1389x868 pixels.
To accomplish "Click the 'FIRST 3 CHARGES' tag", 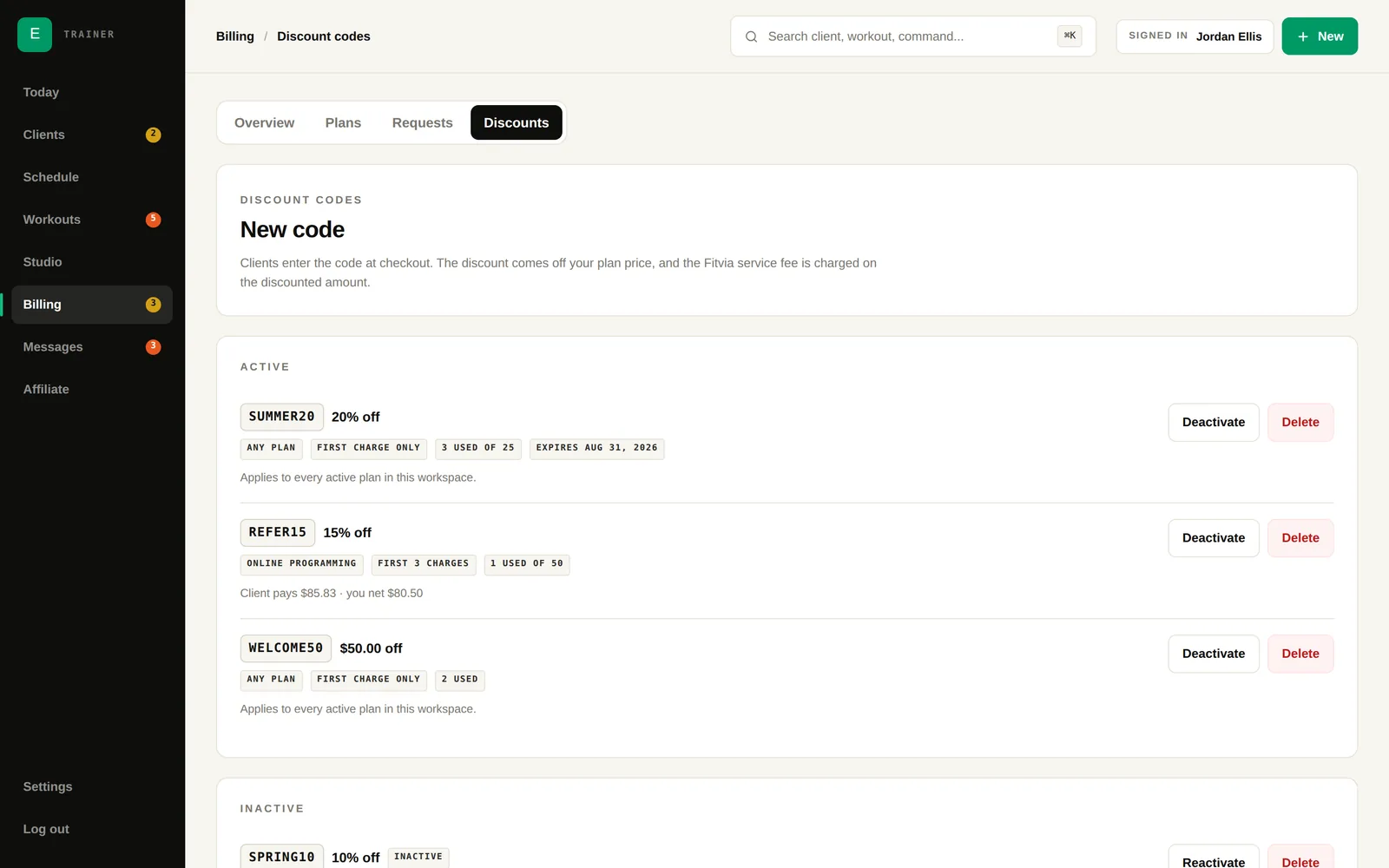I will click(424, 564).
